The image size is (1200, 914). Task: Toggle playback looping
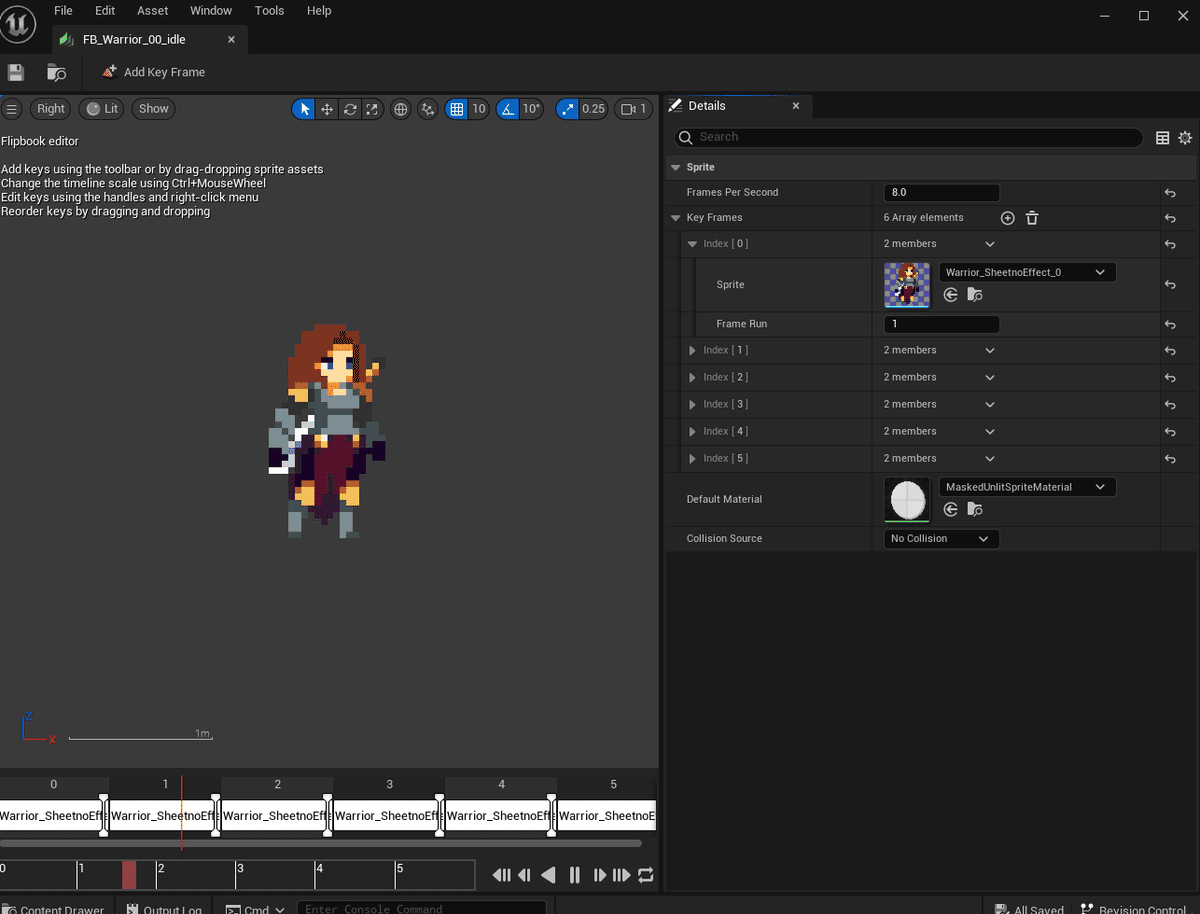coord(646,875)
